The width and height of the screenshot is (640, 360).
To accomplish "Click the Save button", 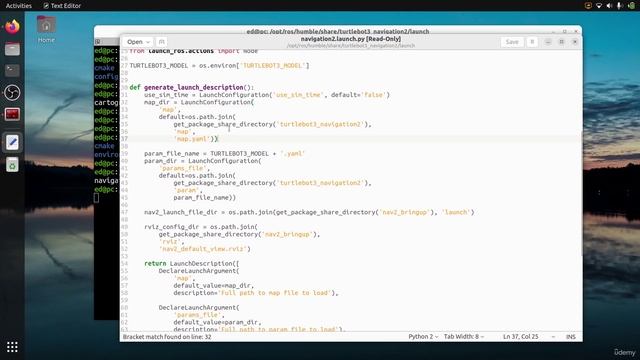I will point(512,42).
